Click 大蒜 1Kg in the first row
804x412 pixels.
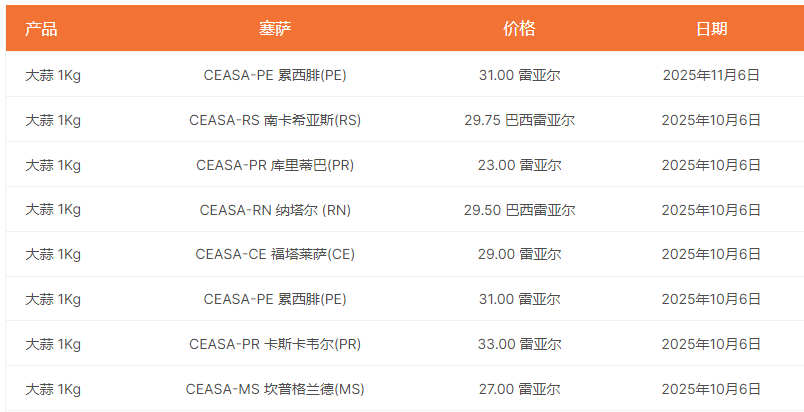tap(53, 75)
